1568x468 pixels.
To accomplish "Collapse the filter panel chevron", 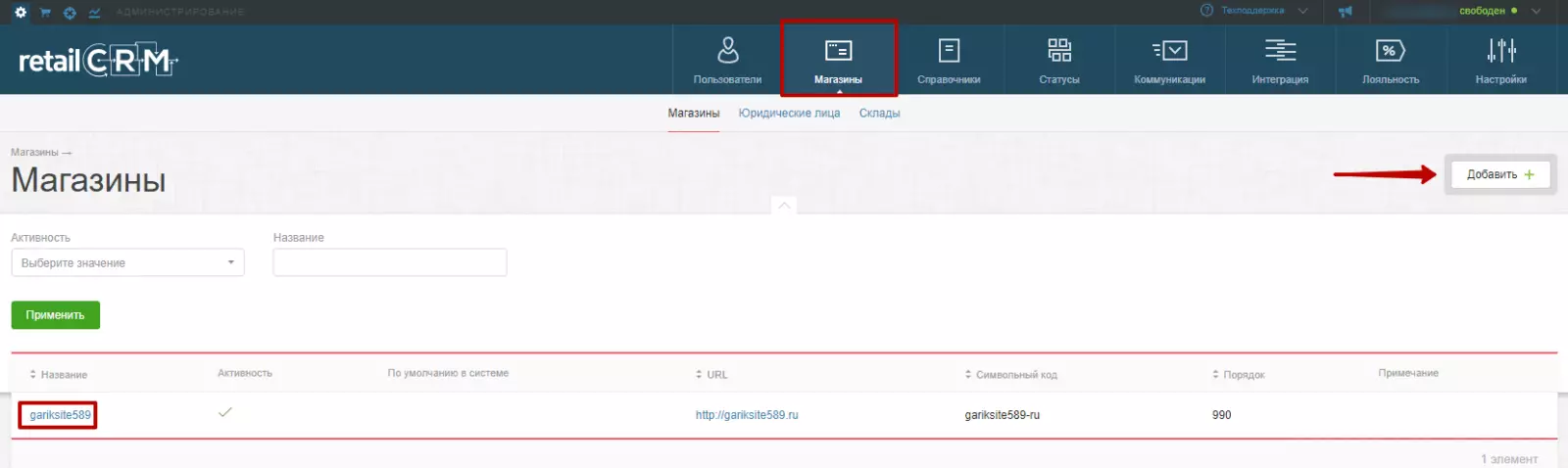I will [x=784, y=206].
